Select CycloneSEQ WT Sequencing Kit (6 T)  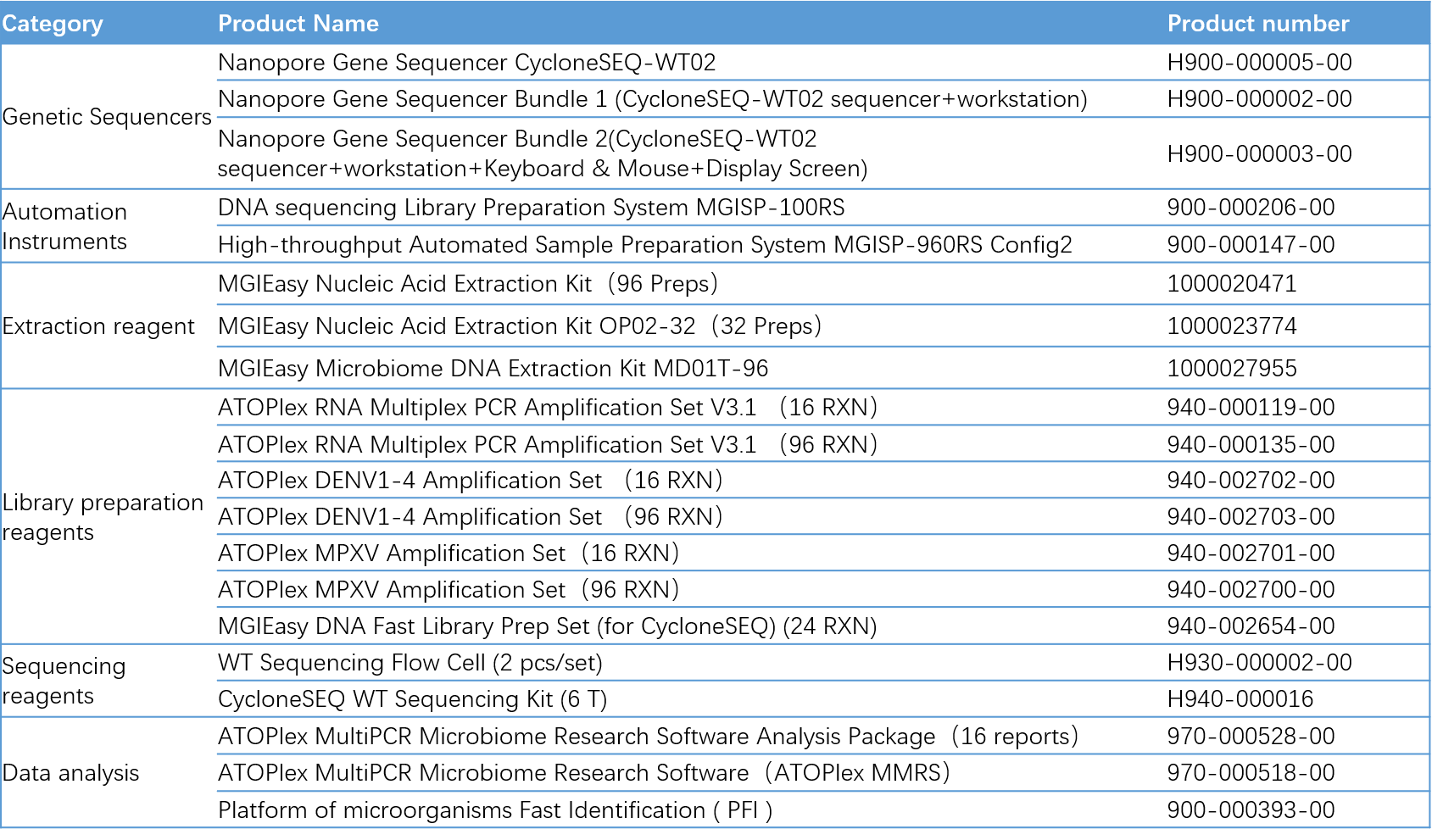413,699
